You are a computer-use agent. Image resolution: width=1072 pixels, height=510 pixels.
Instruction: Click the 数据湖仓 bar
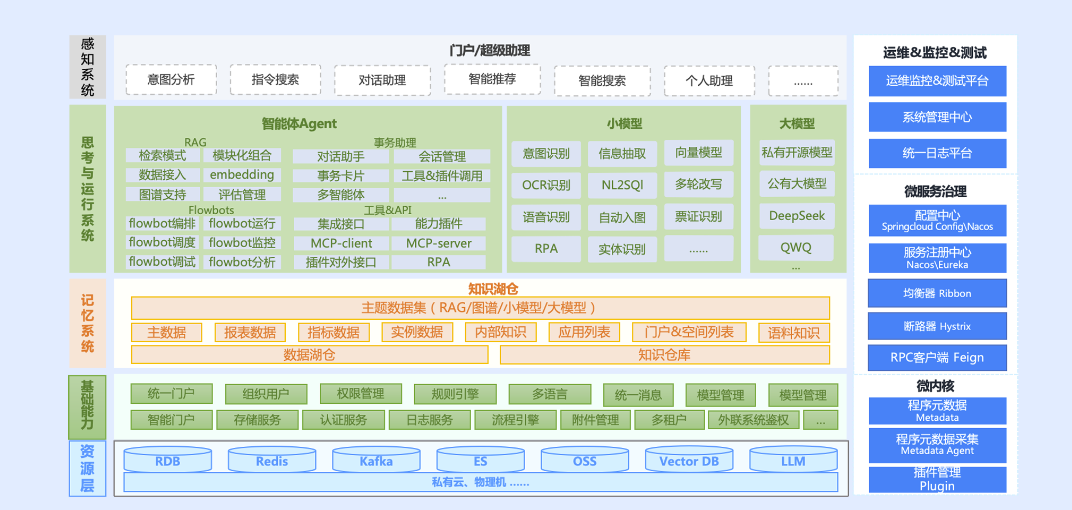click(x=309, y=355)
